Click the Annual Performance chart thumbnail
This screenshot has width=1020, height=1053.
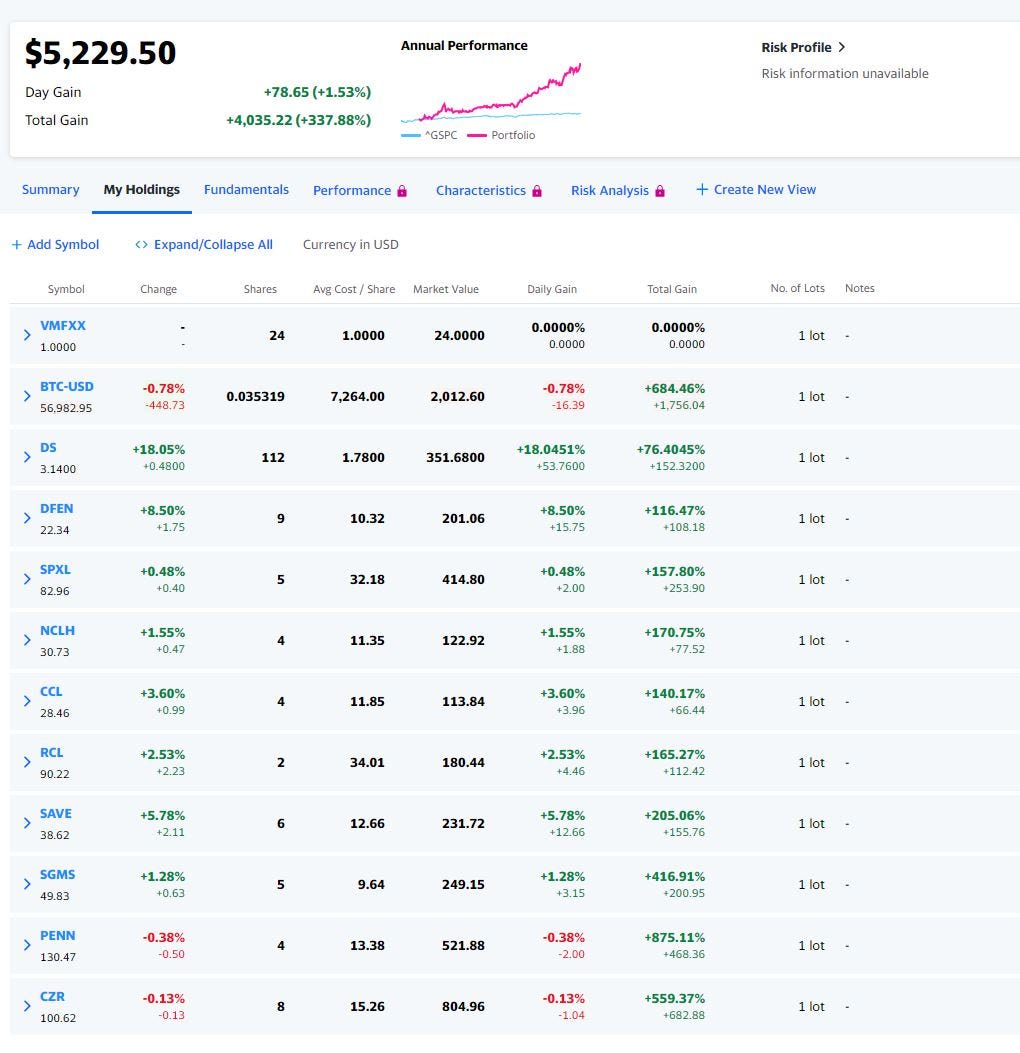pyautogui.click(x=491, y=93)
